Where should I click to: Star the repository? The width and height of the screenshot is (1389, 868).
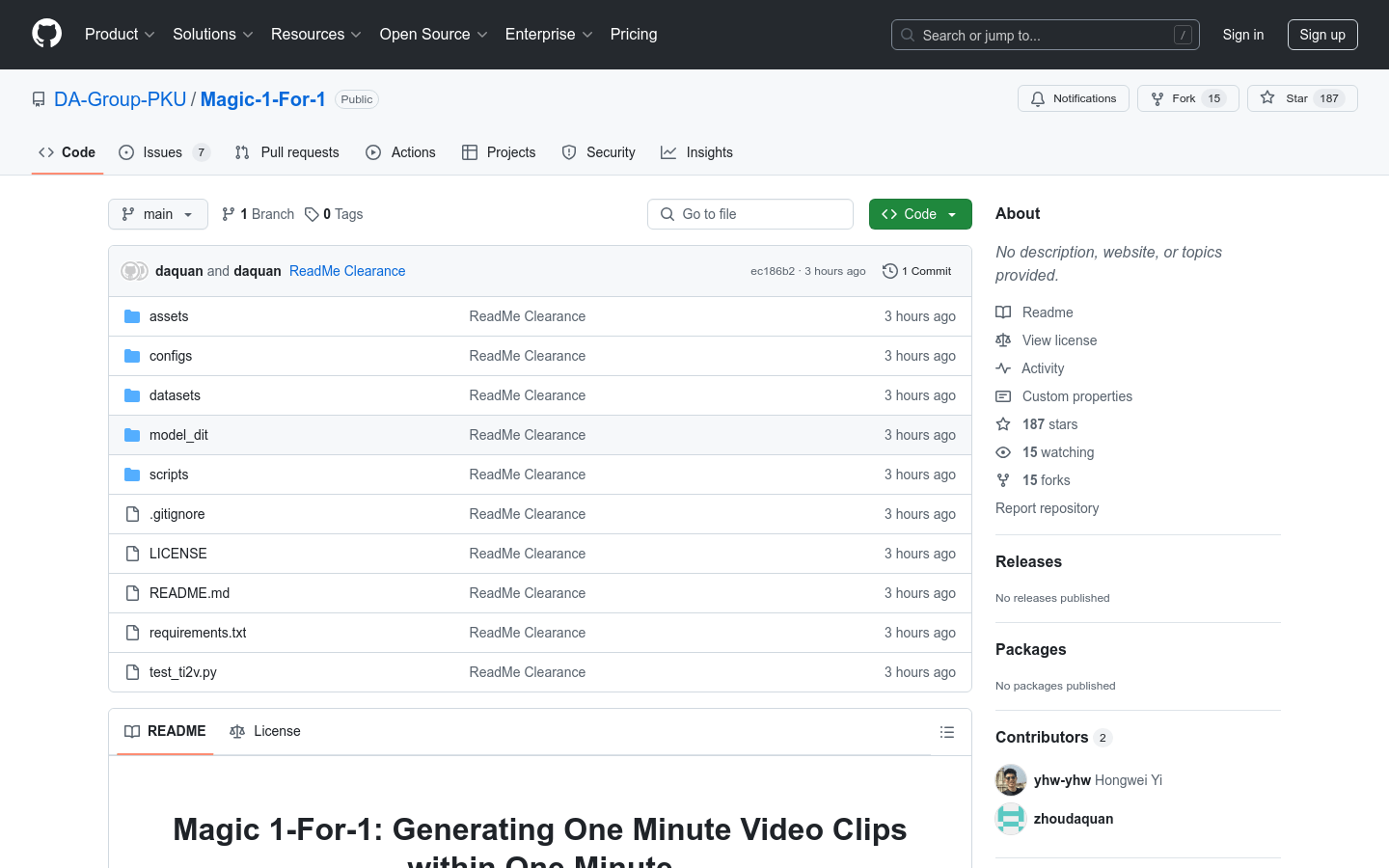pos(1302,98)
